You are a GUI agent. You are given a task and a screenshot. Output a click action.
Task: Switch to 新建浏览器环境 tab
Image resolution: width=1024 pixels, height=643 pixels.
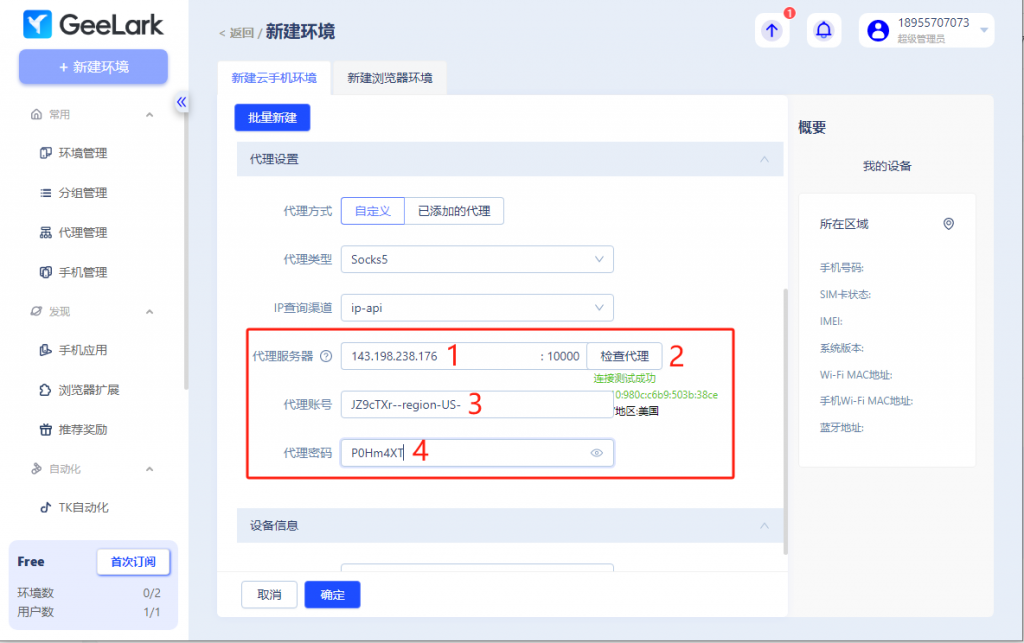click(x=390, y=78)
